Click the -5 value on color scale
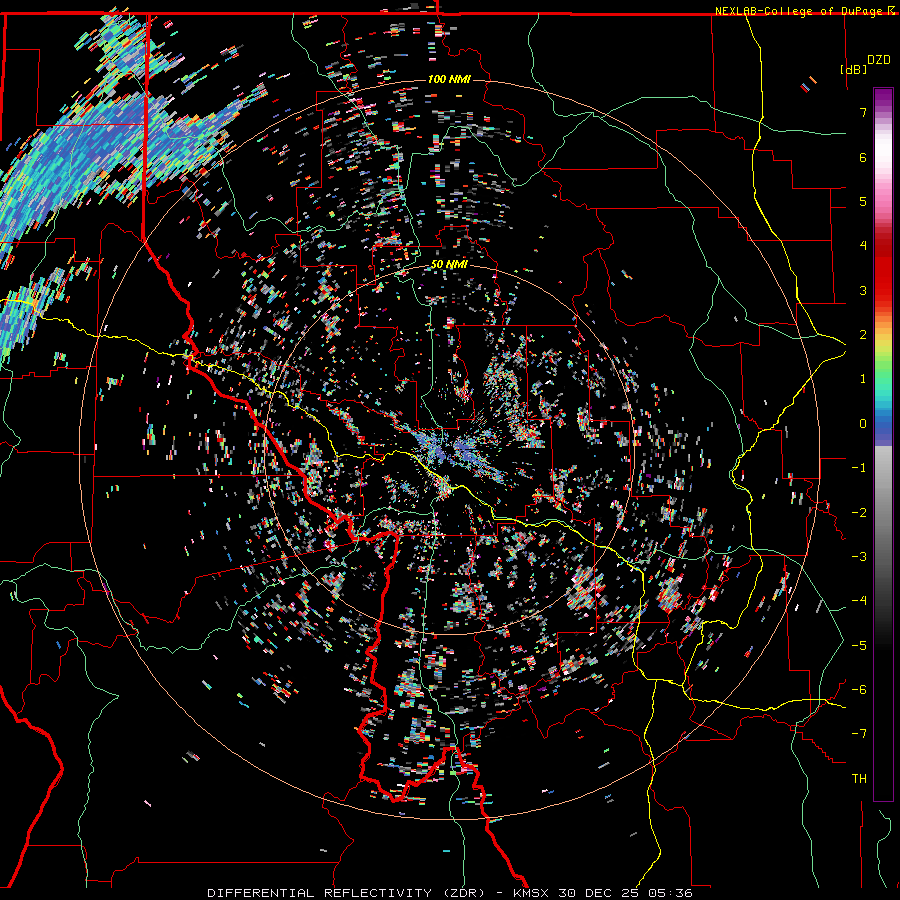 coord(859,645)
